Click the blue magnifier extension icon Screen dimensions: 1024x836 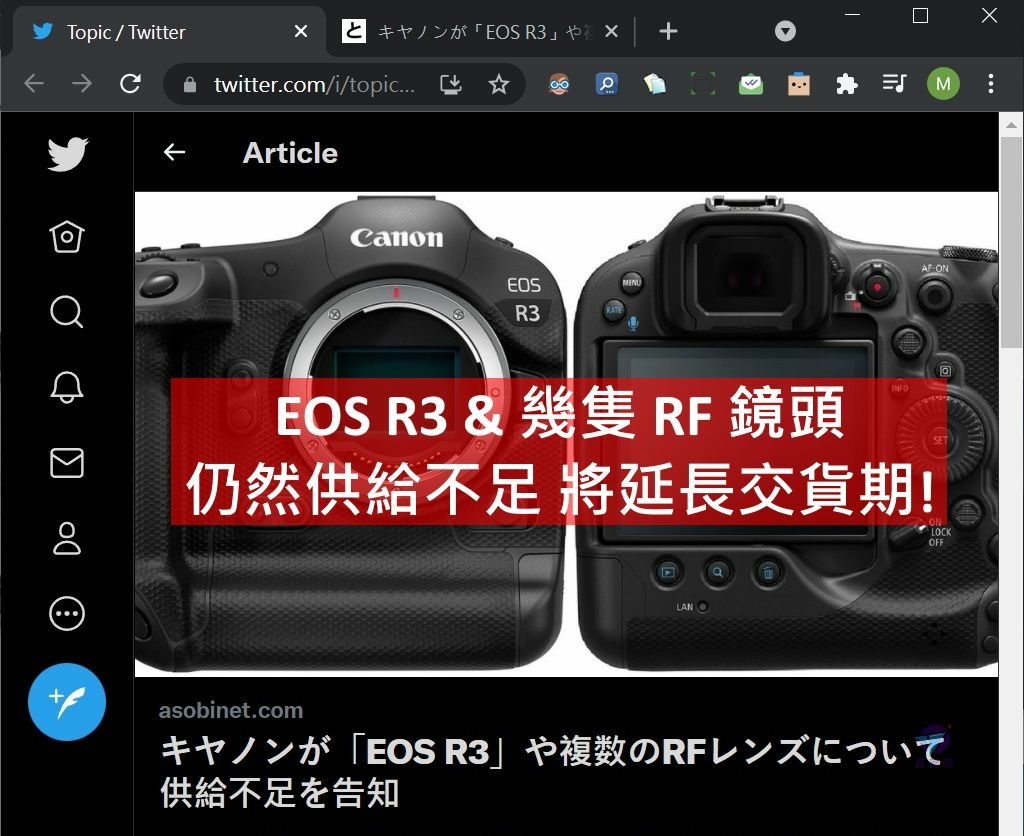coord(607,84)
